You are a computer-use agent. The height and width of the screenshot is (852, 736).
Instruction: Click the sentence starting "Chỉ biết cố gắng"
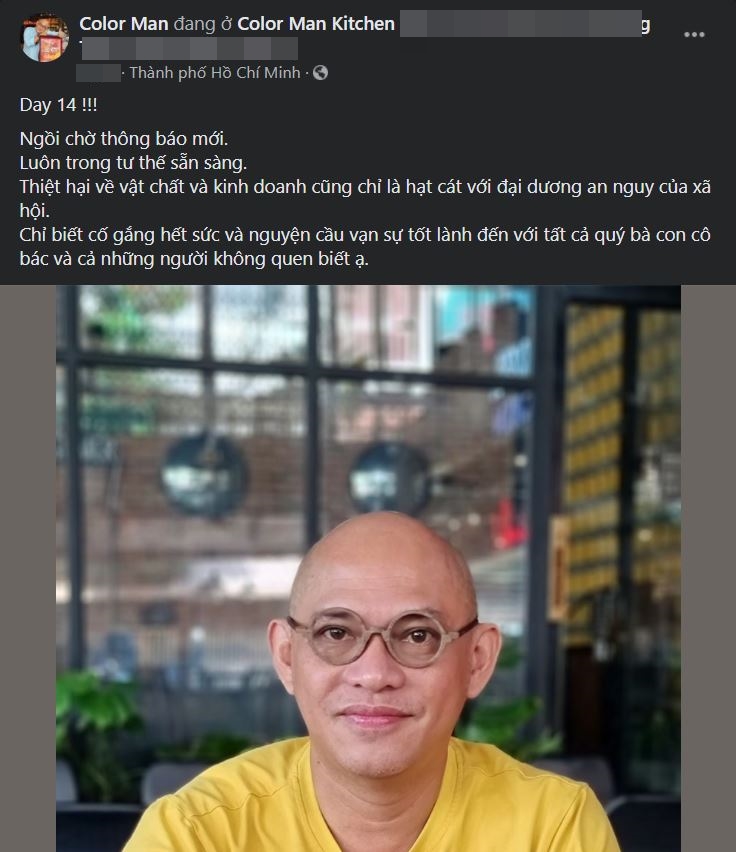pyautogui.click(x=365, y=246)
